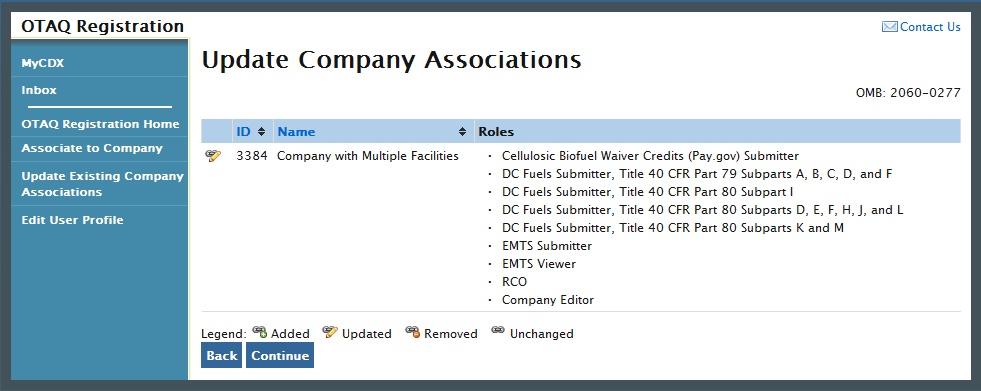
Task: Open the Contact Us link
Action: pos(930,26)
